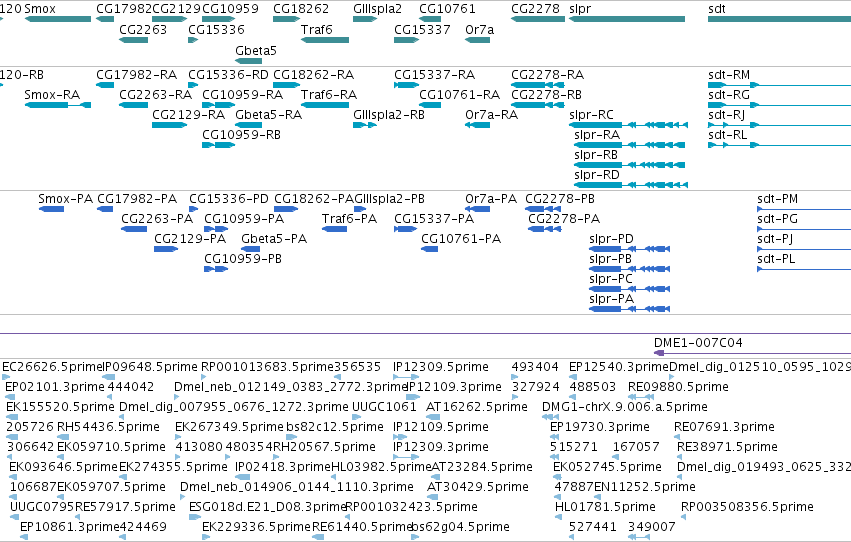Viewport: 851px width, 542px height.
Task: Select the IP02418.3prime feature
Action: click(x=242, y=477)
